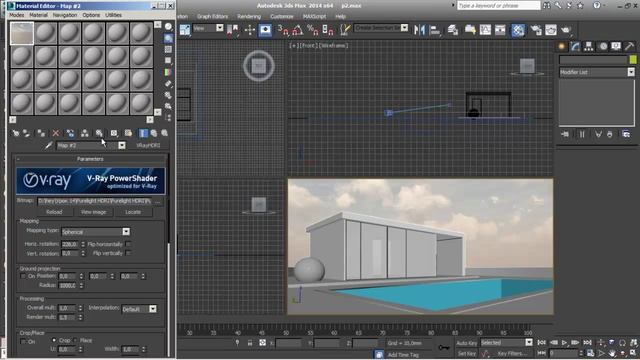640x360 pixels.
Task: Click Go to Start playback control
Action: point(542,342)
